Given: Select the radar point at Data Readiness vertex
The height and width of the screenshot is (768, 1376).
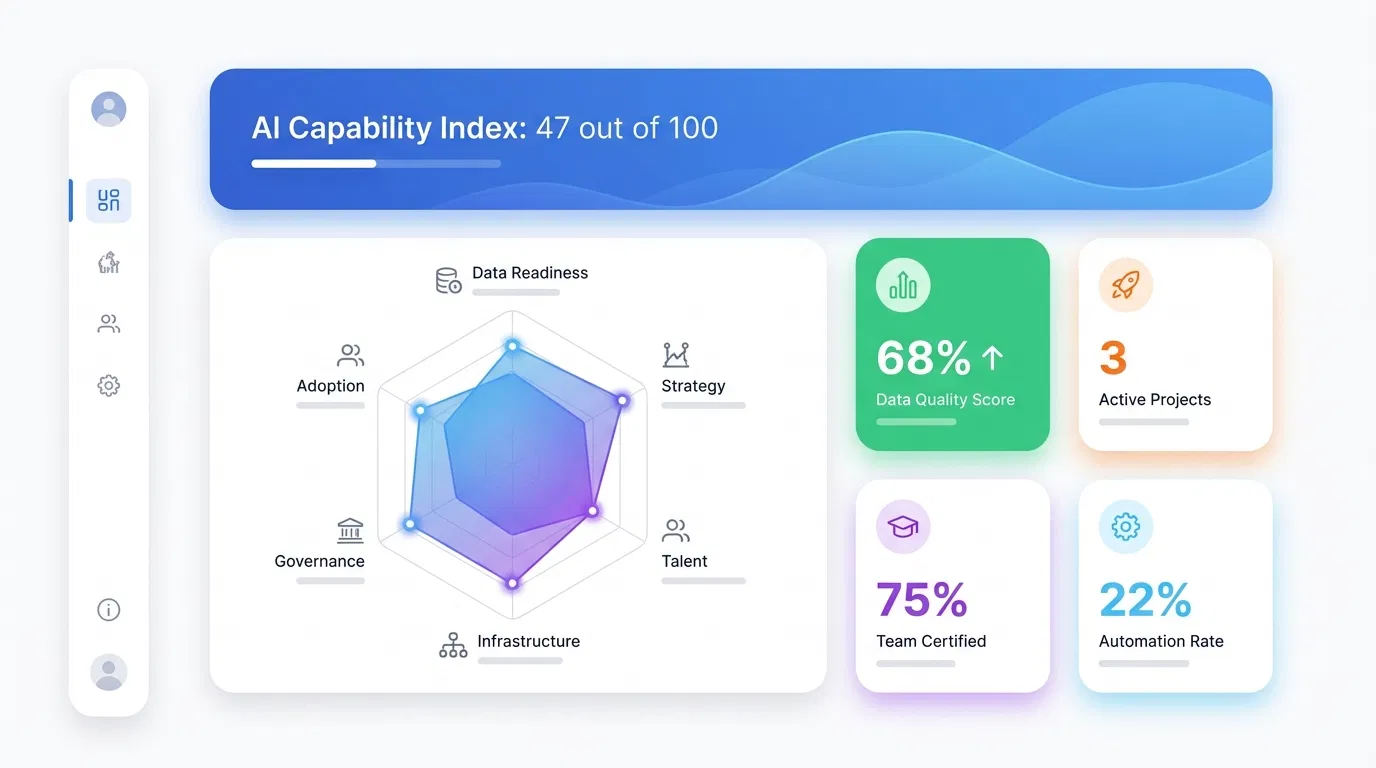Looking at the screenshot, I should point(512,344).
